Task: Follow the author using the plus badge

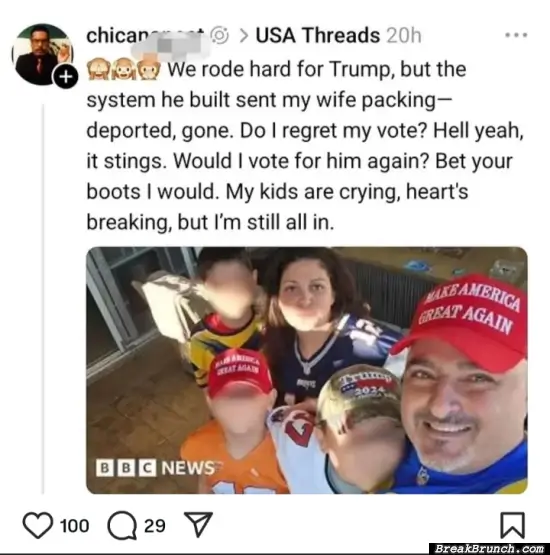Action: coord(65,76)
